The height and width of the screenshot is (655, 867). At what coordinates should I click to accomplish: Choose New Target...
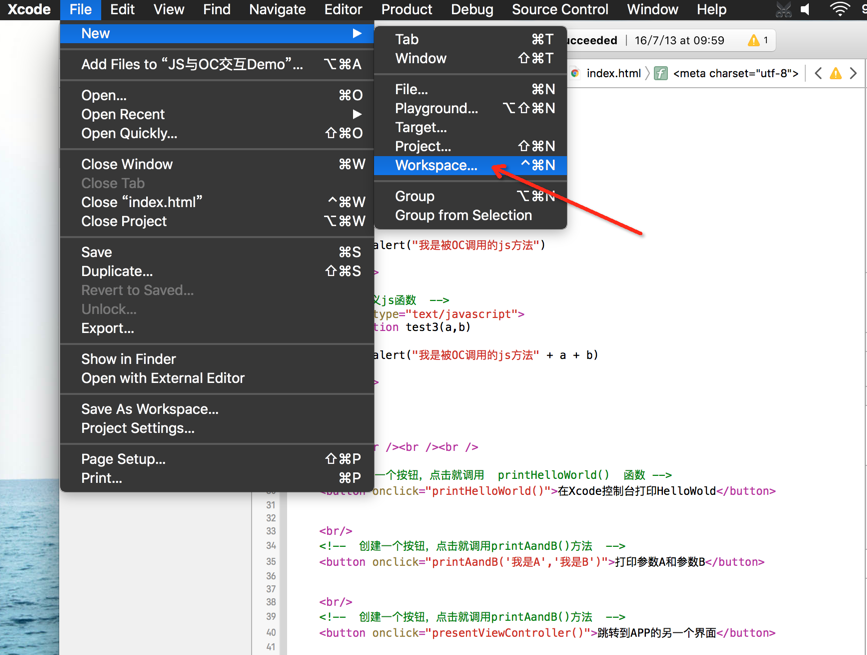pos(471,127)
